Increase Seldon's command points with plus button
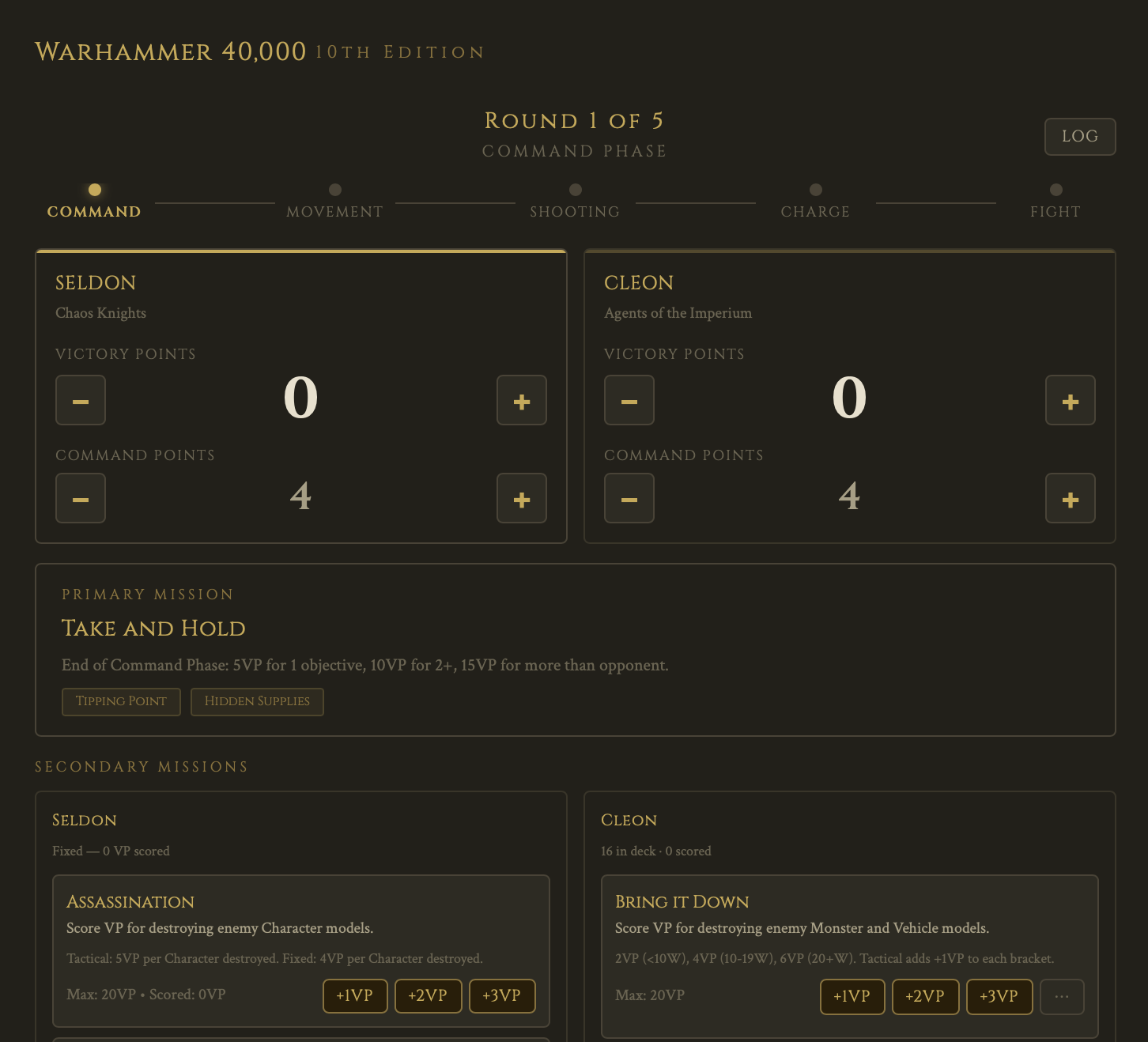Viewport: 1148px width, 1042px height. click(x=522, y=498)
